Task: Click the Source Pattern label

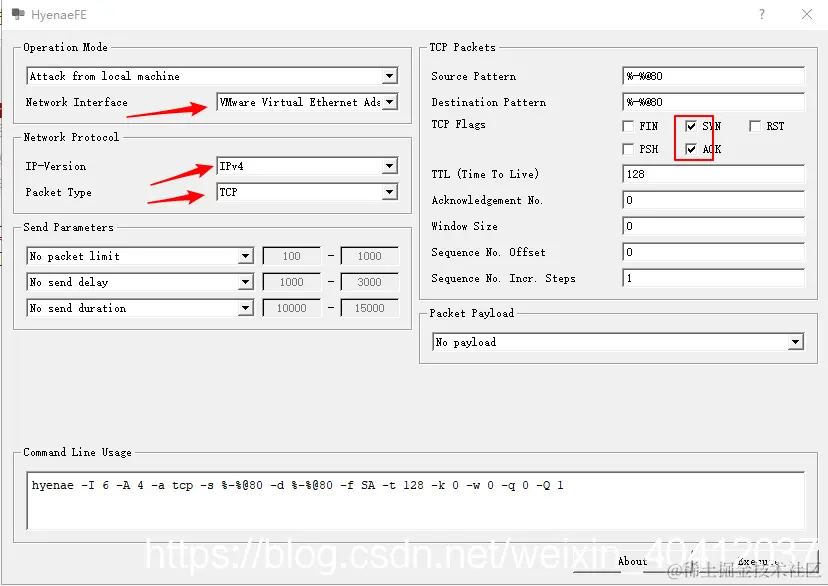Action: 474,77
